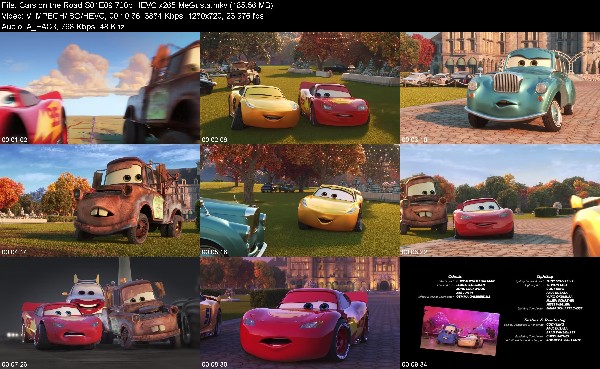Click the timestamp on the teal car thumbnail
Image resolution: width=600 pixels, height=369 pixels.
click(414, 140)
